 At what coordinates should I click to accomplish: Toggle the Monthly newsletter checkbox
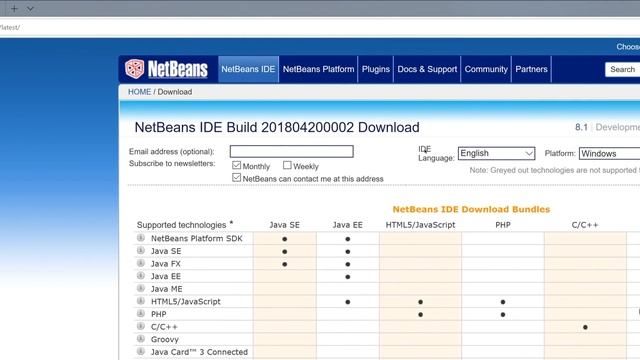(236, 165)
